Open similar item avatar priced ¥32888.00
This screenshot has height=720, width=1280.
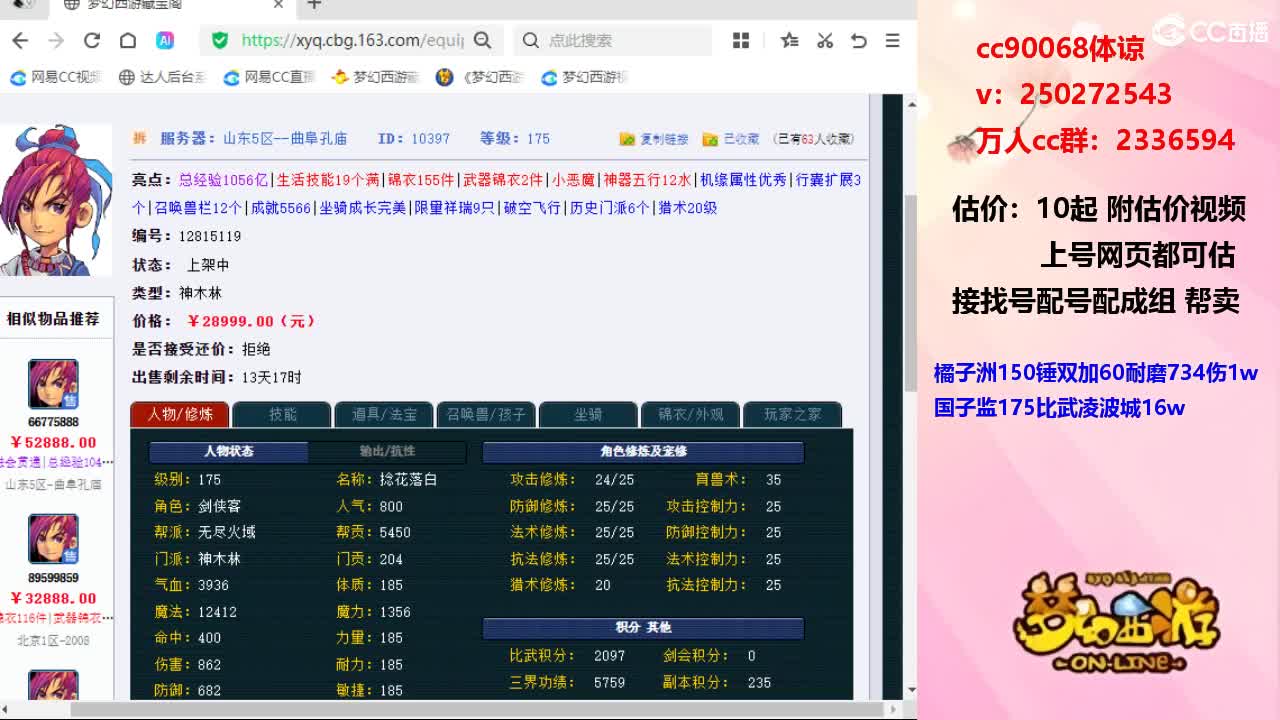pyautogui.click(x=53, y=539)
